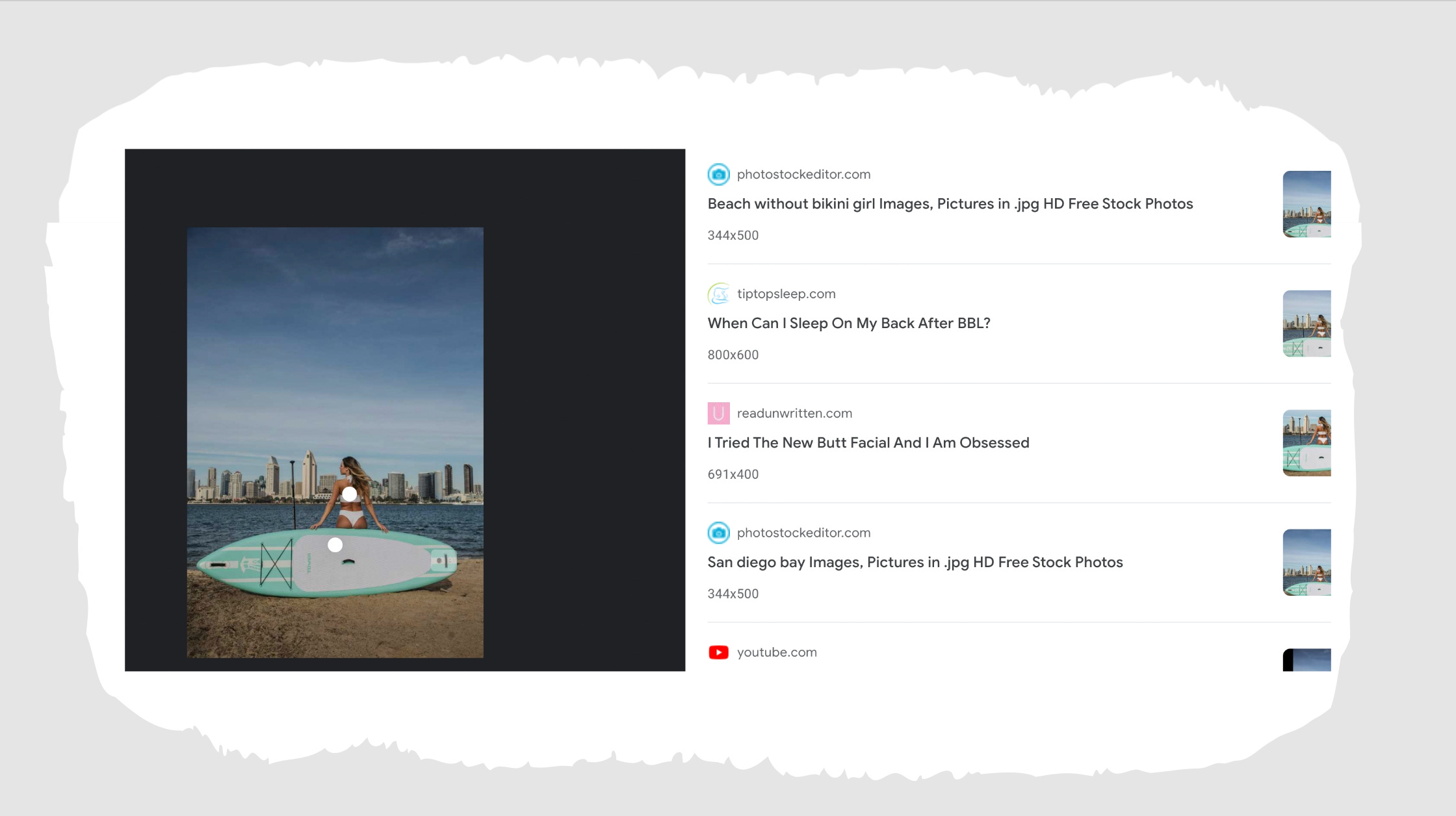Open thumbnail of the tiptopsleep.com result
Image resolution: width=1456 pixels, height=816 pixels.
pyautogui.click(x=1306, y=324)
